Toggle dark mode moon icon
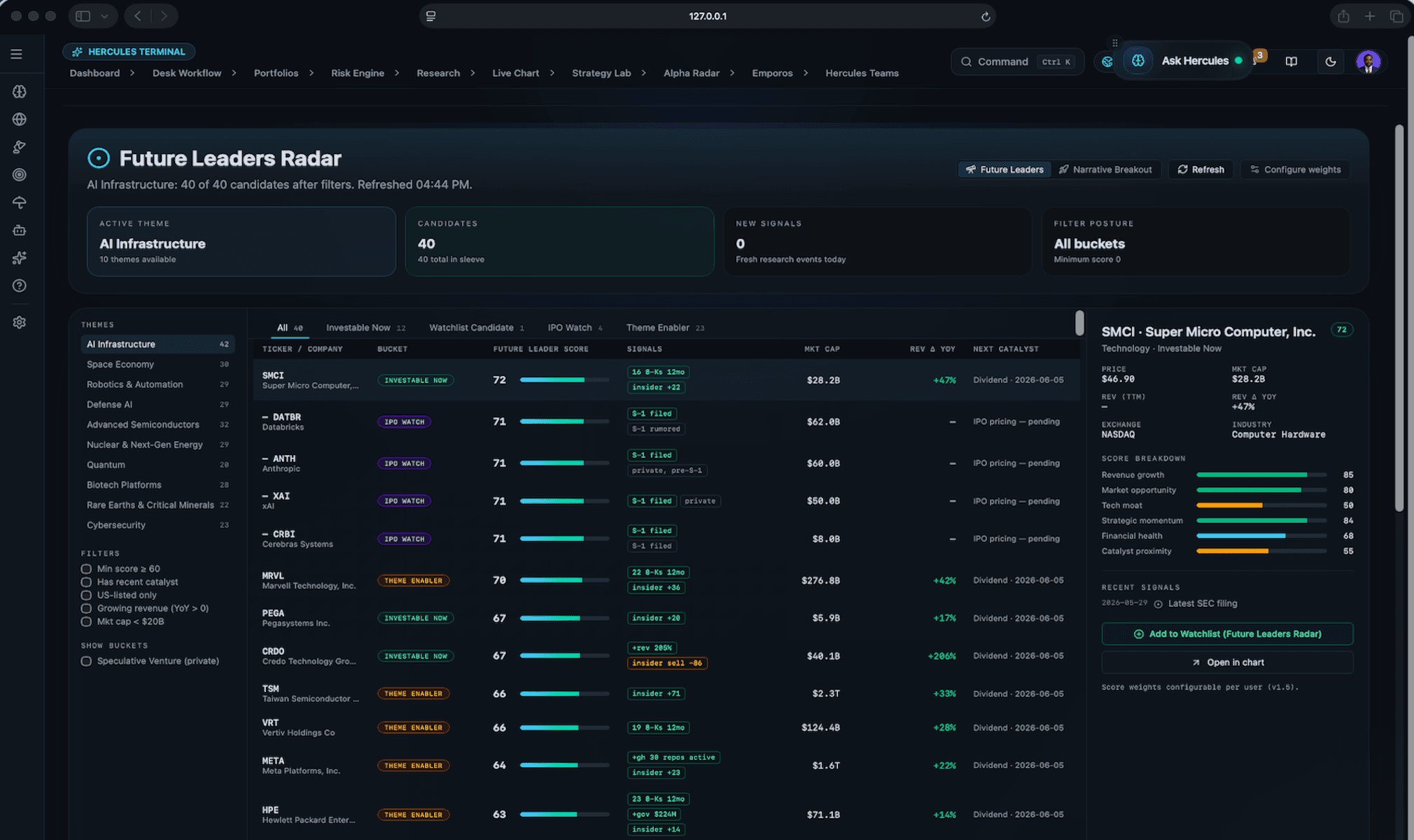 click(x=1330, y=62)
